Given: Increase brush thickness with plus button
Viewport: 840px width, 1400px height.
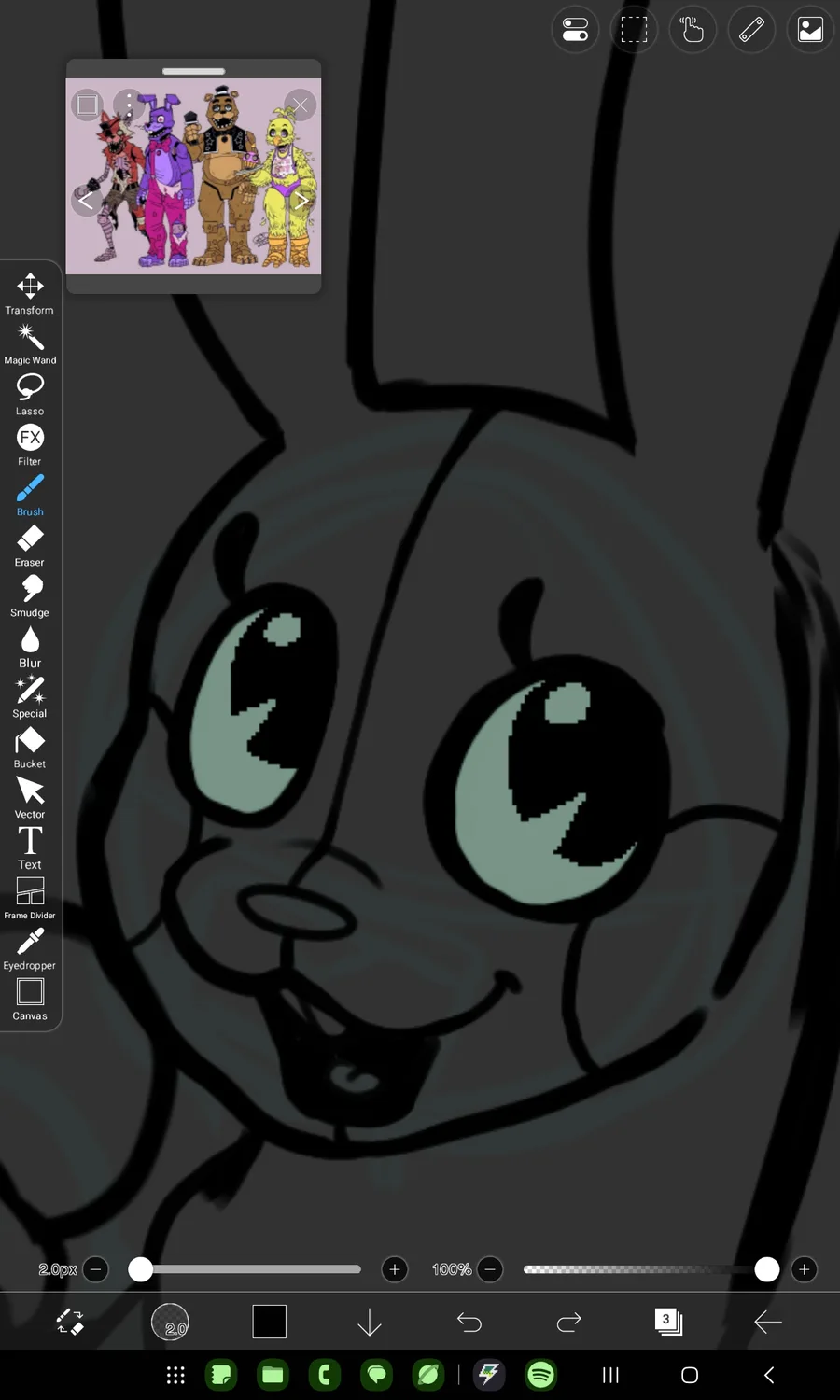Looking at the screenshot, I should coord(395,1269).
